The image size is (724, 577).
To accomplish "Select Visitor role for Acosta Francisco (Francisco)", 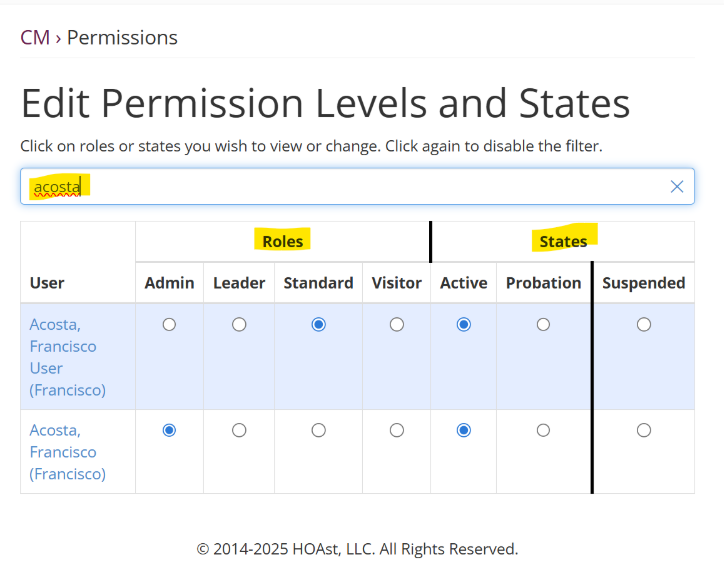I will pyautogui.click(x=397, y=430).
